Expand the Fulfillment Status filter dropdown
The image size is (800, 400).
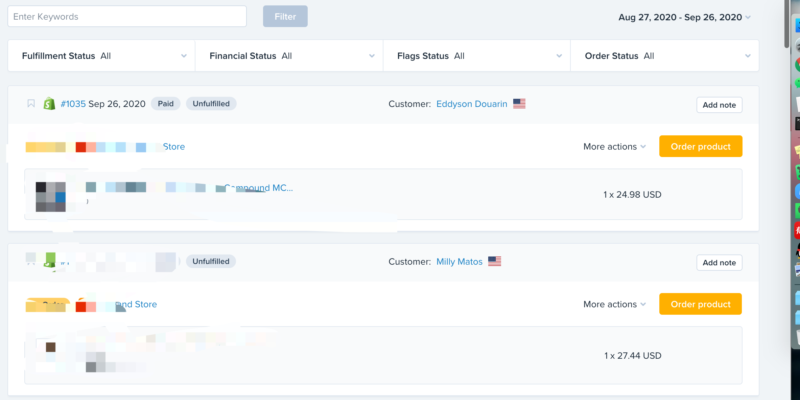101,56
